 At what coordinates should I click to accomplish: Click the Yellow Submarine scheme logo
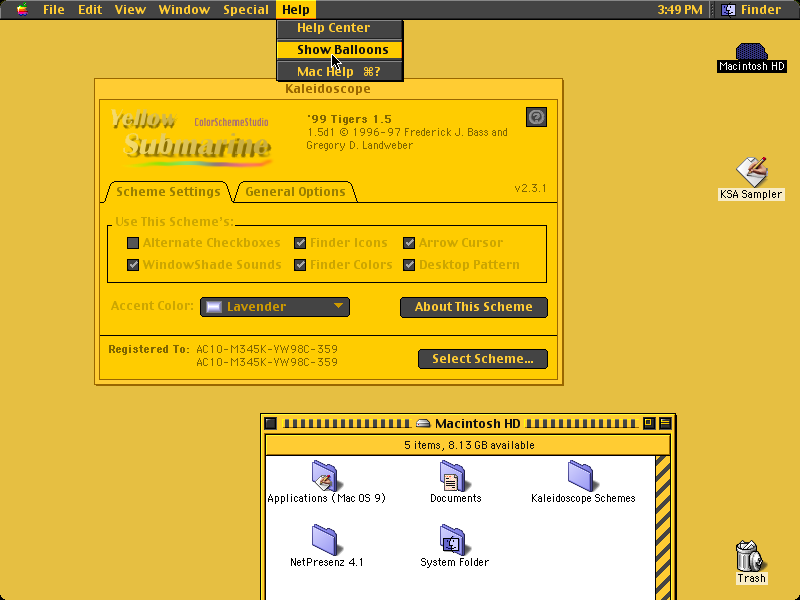191,138
